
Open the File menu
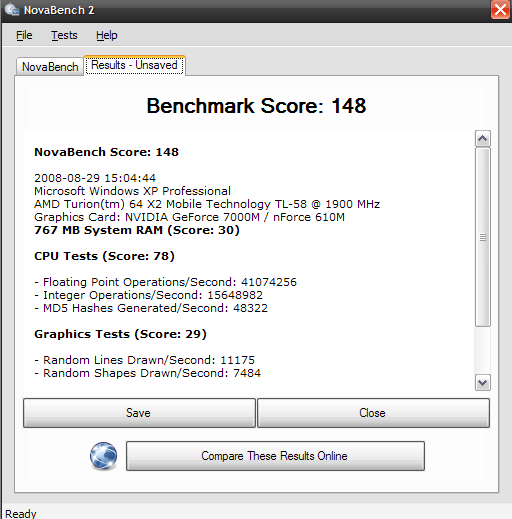[x=24, y=35]
